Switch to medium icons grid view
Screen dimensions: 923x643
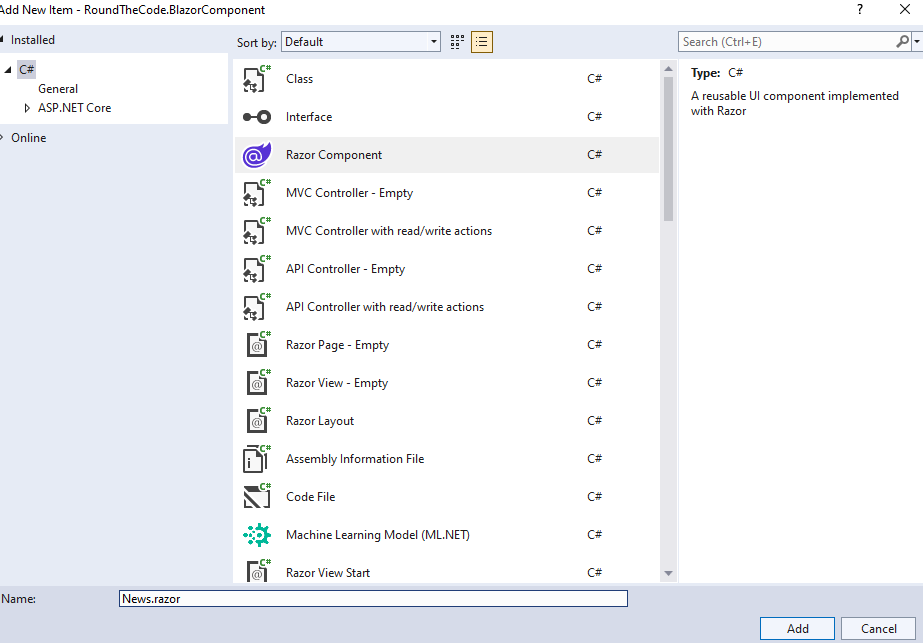tap(457, 42)
